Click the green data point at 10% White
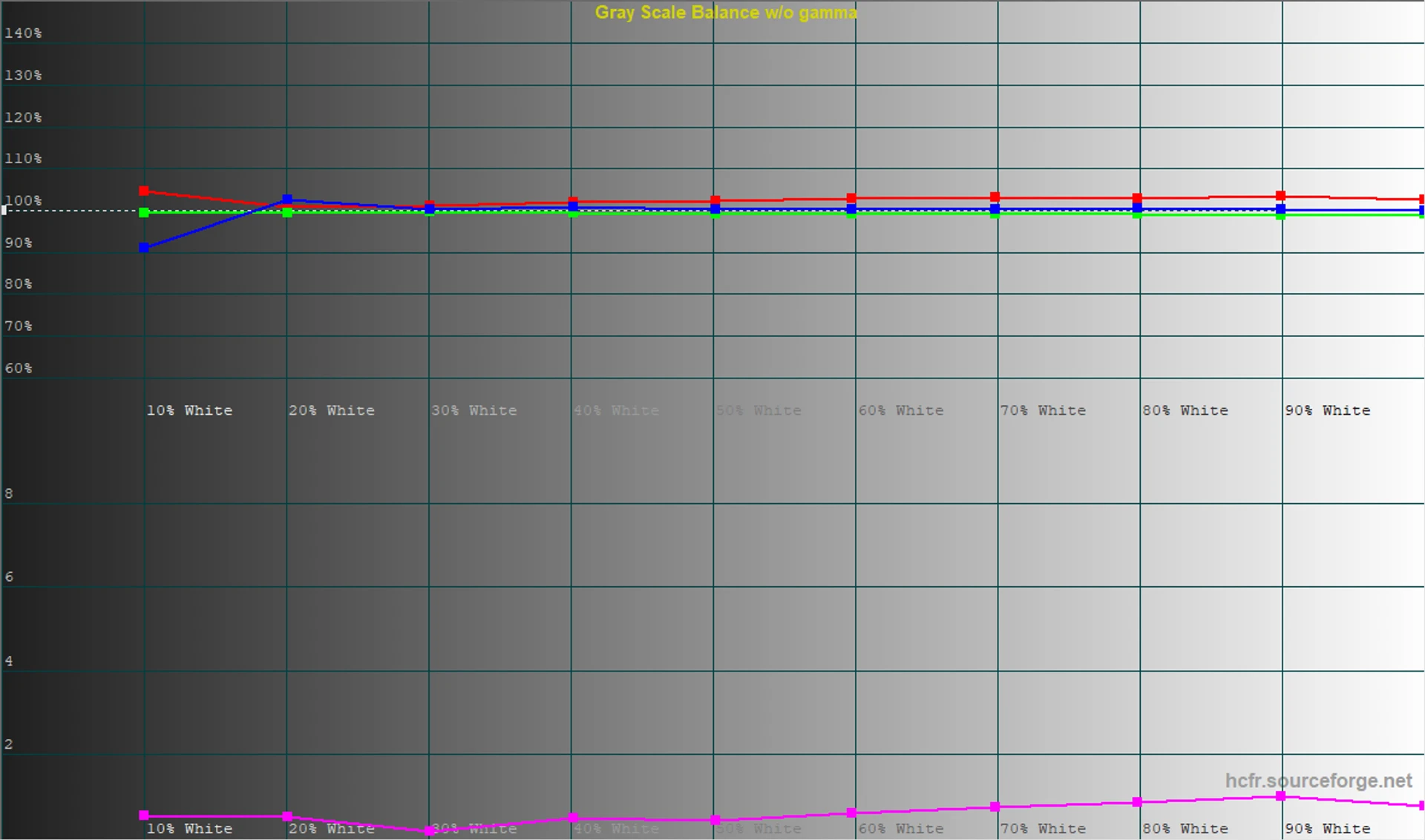1425x840 pixels. (x=144, y=213)
